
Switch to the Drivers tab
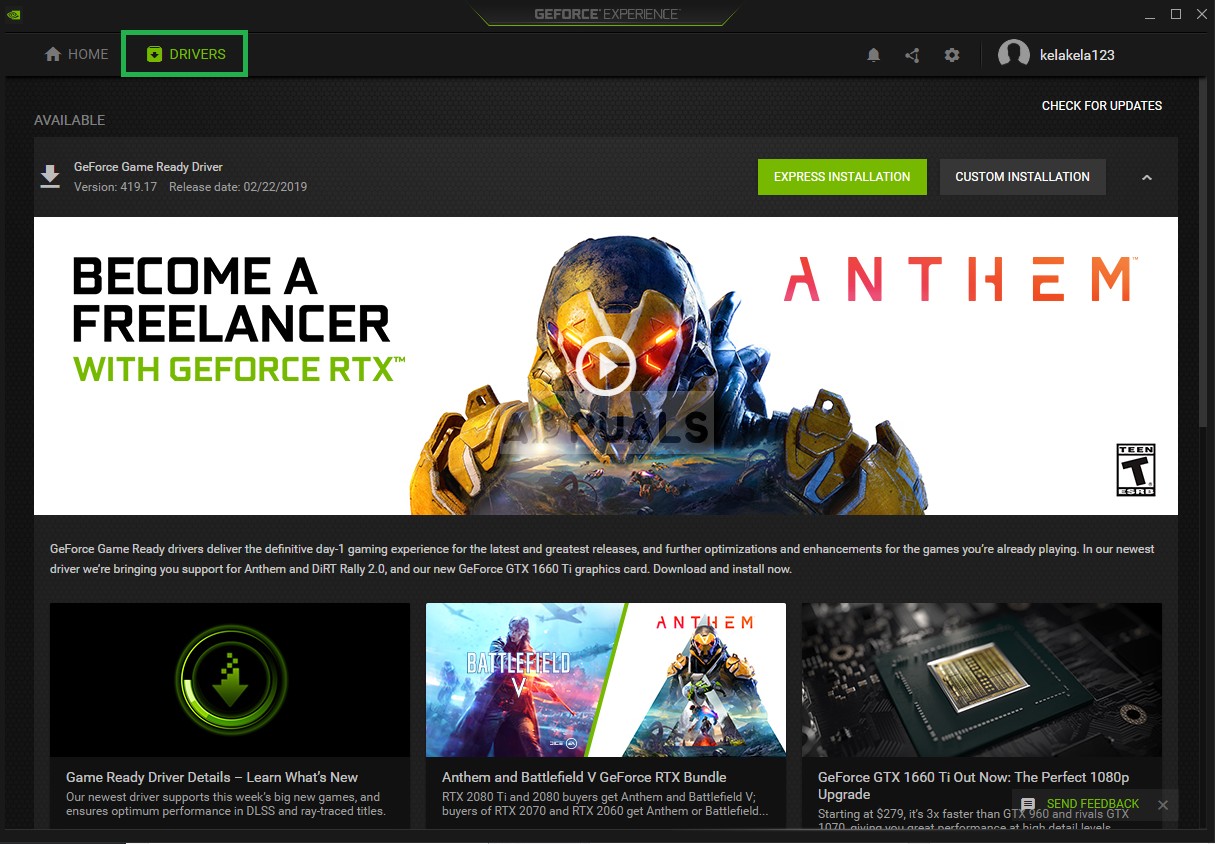click(x=185, y=54)
